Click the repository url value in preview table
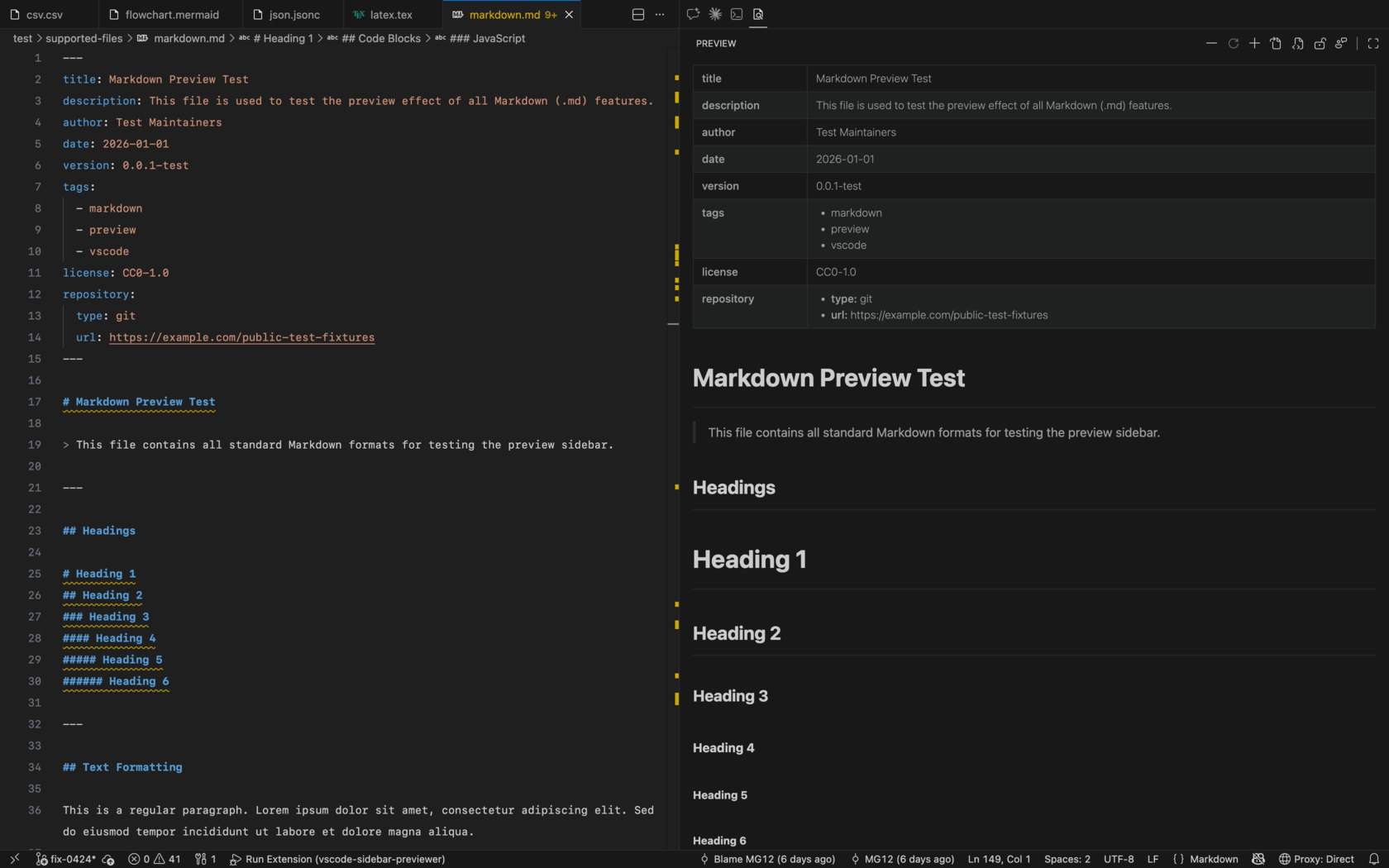The height and width of the screenshot is (868, 1389). point(948,315)
